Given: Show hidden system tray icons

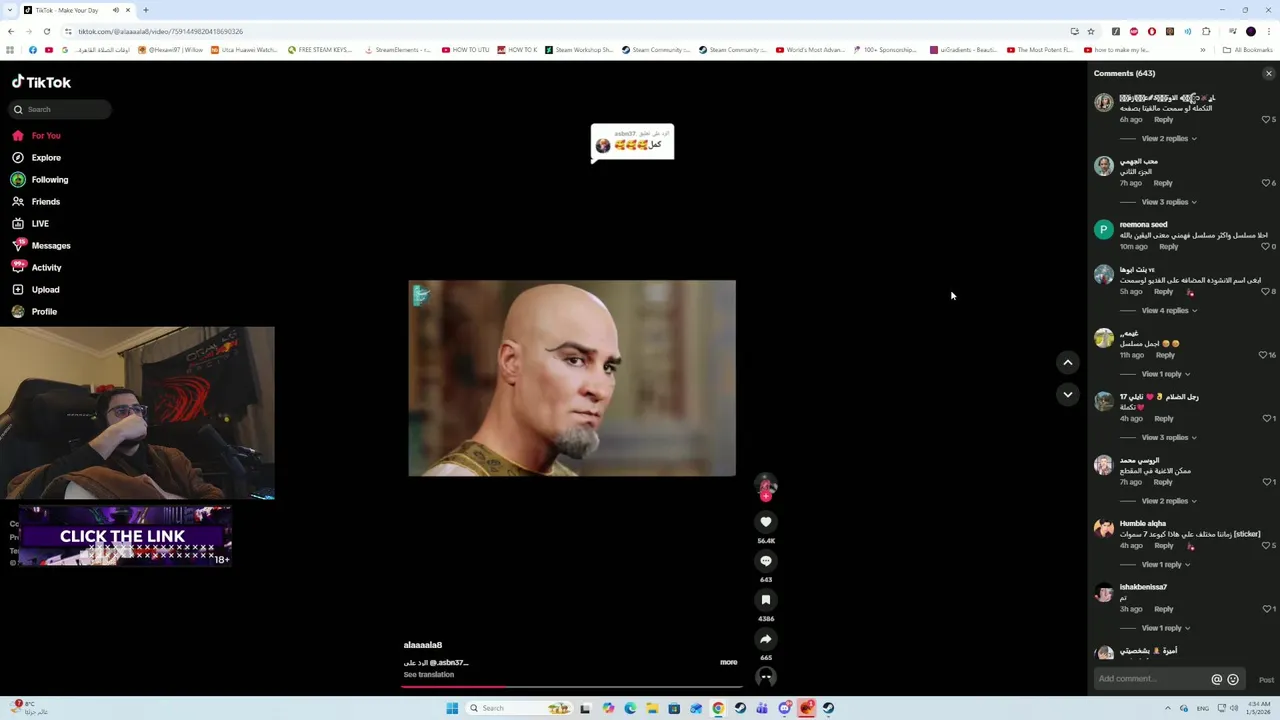Looking at the screenshot, I should [1168, 708].
